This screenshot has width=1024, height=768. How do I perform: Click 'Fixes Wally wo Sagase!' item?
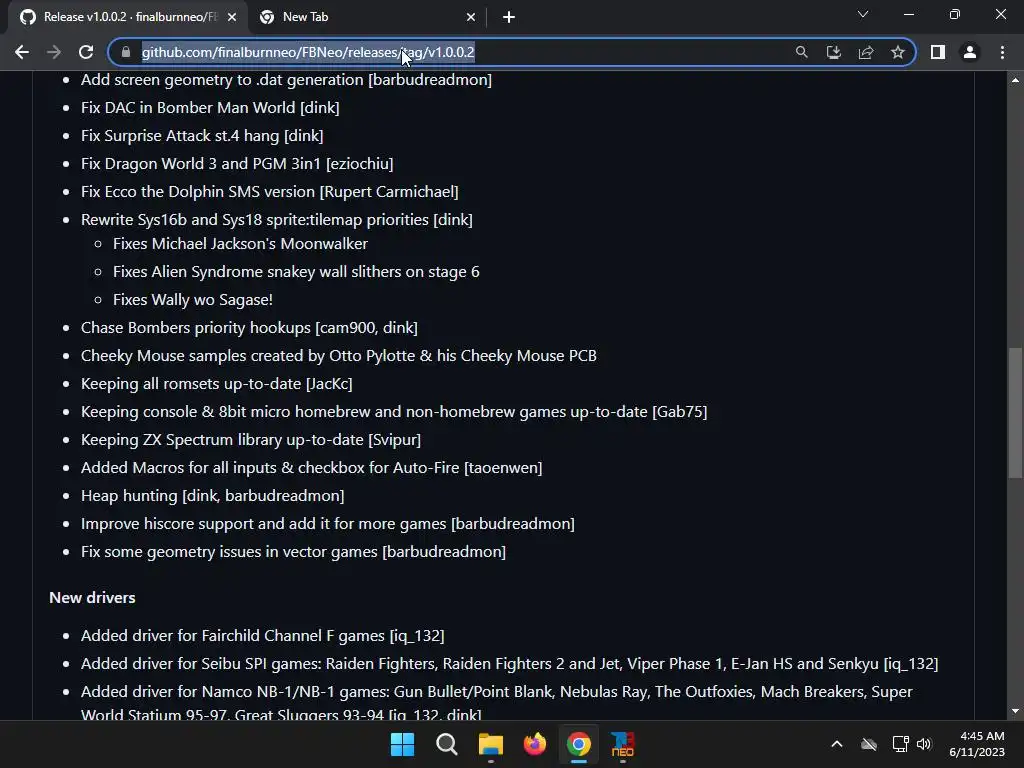[x=193, y=300]
